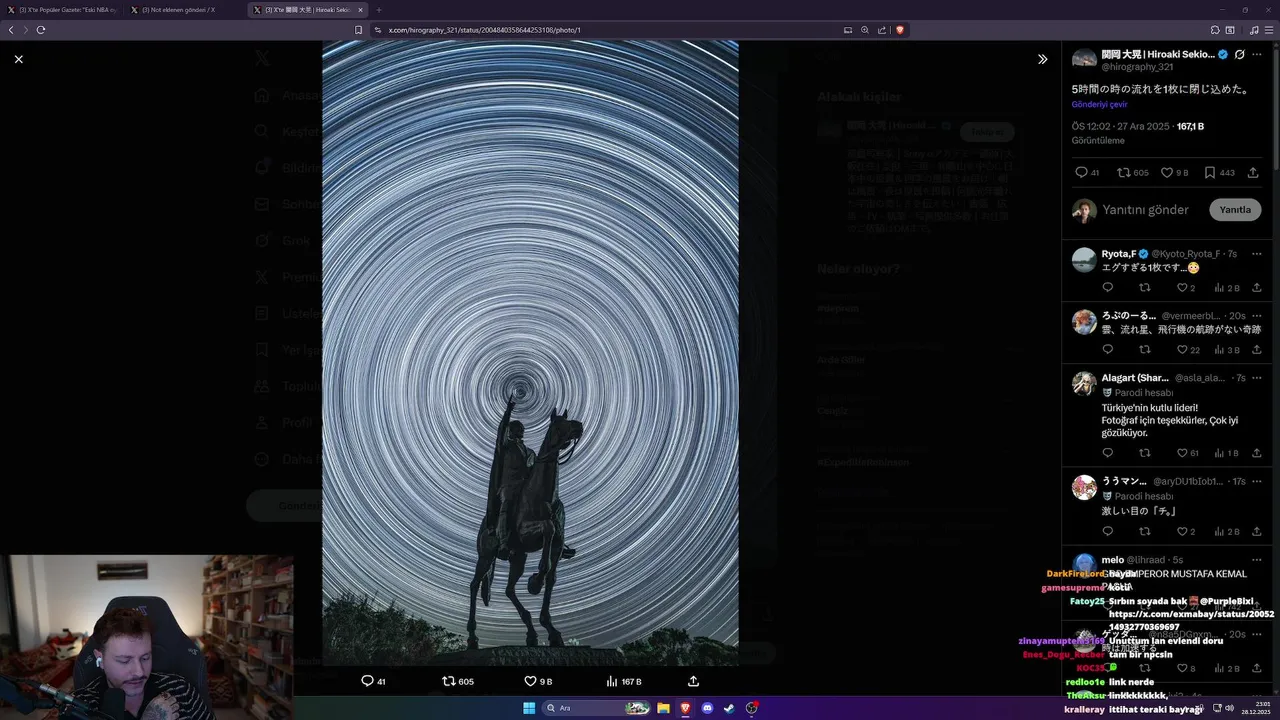Open more options on Ryota,F's reply
Image resolution: width=1280 pixels, height=720 pixels.
tap(1257, 253)
